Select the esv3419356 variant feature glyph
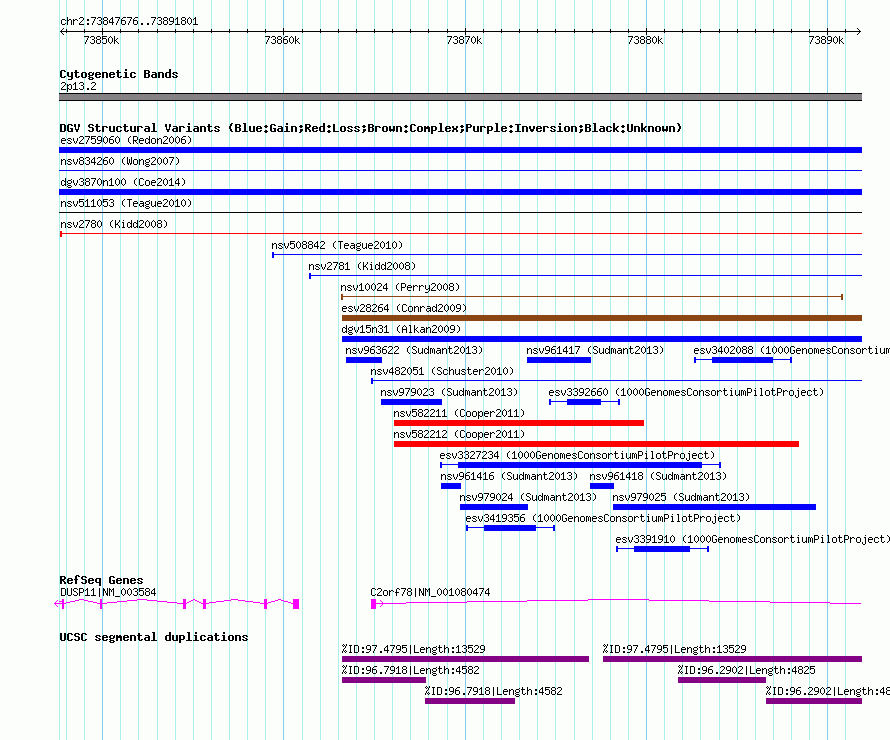890x740 pixels. pos(510,528)
